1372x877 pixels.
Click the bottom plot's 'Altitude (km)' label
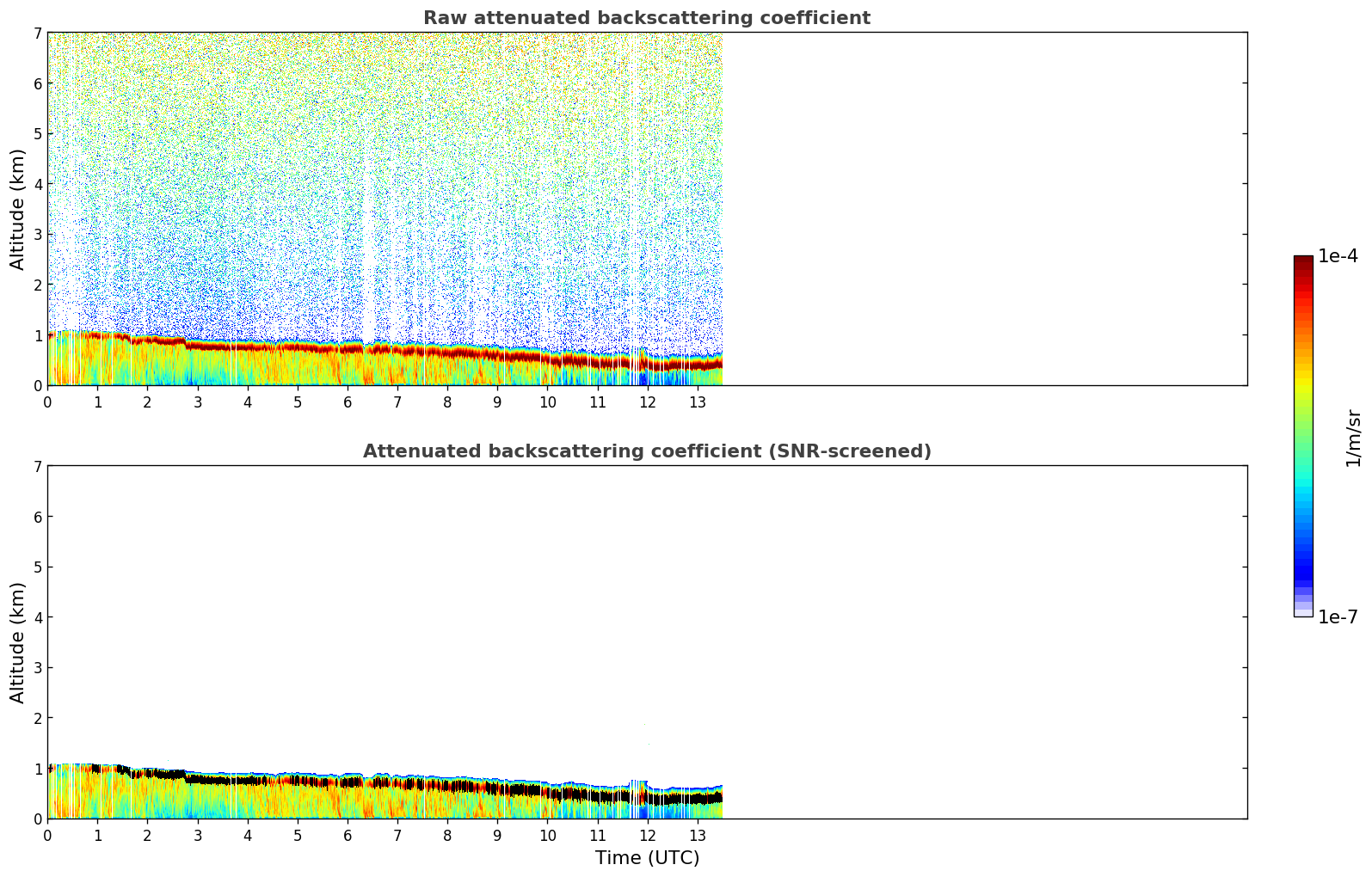[x=18, y=642]
